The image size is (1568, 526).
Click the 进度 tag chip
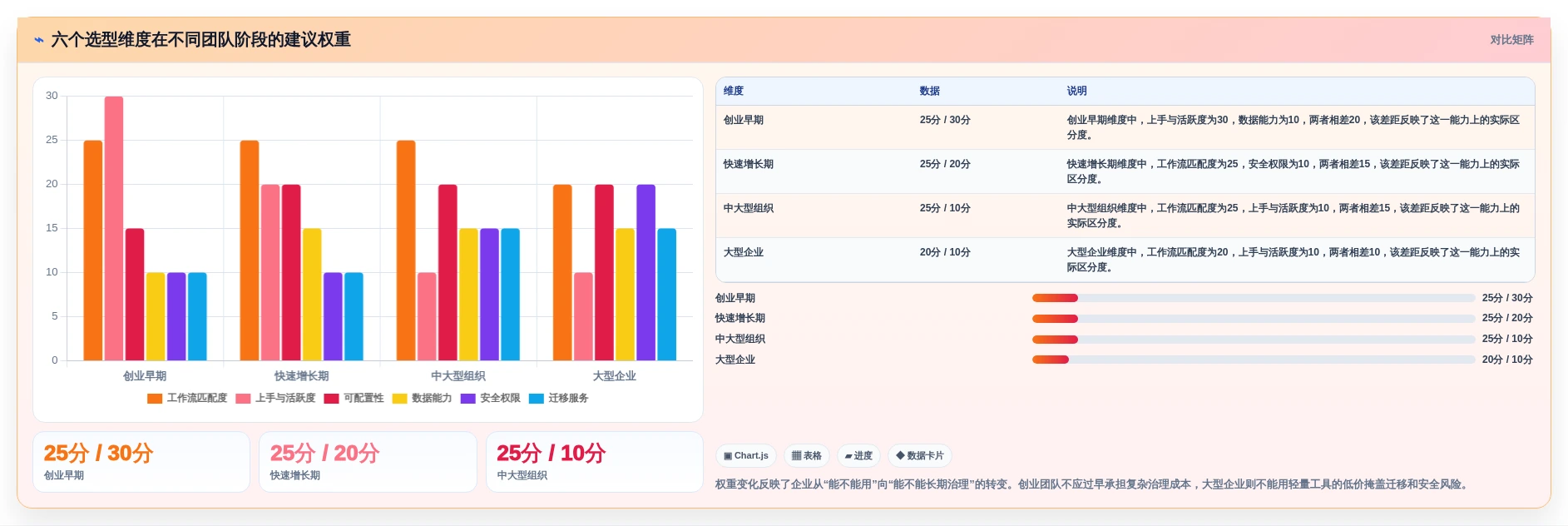tap(858, 456)
